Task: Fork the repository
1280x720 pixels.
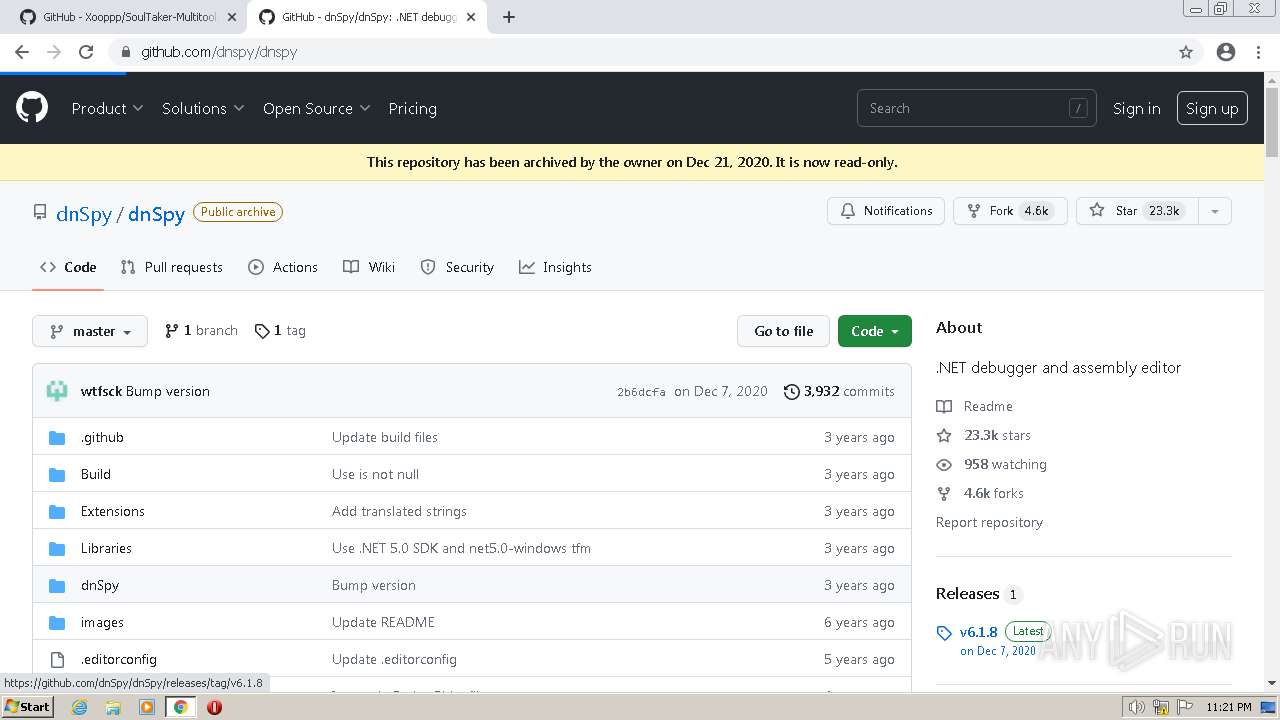Action: click(1010, 211)
